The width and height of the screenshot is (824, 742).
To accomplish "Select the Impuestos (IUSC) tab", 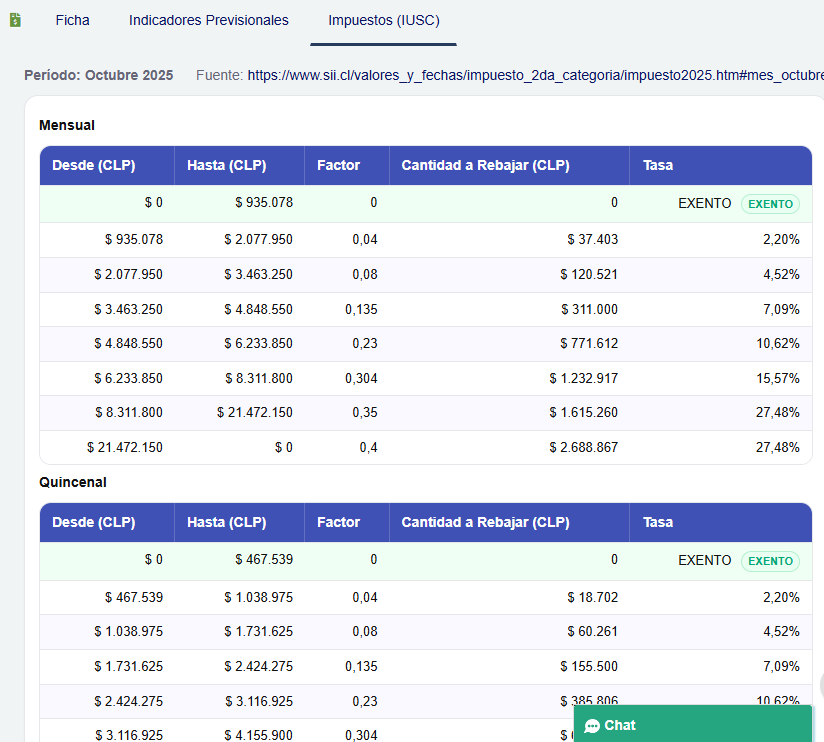I will pyautogui.click(x=383, y=20).
